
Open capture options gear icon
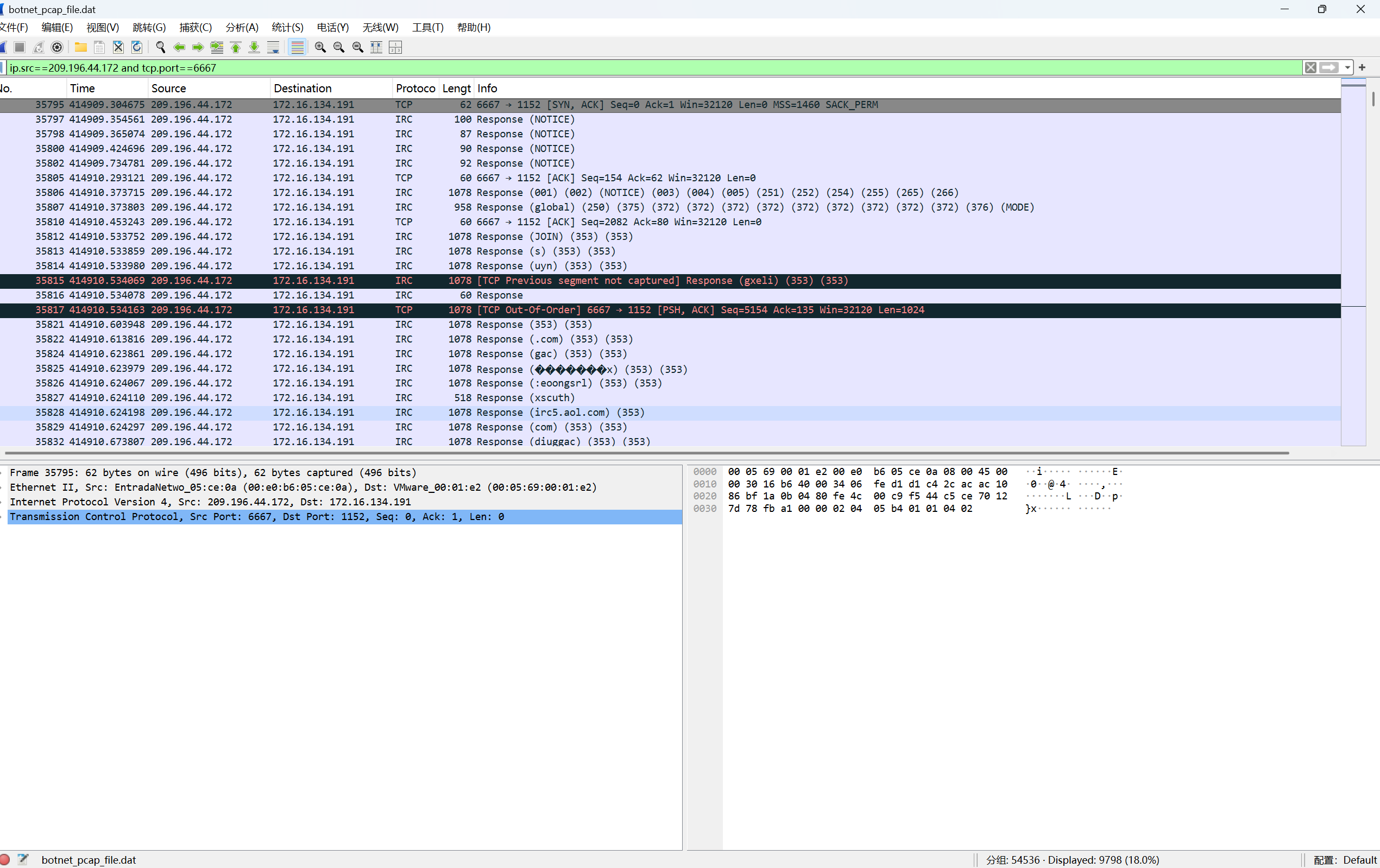(x=56, y=48)
